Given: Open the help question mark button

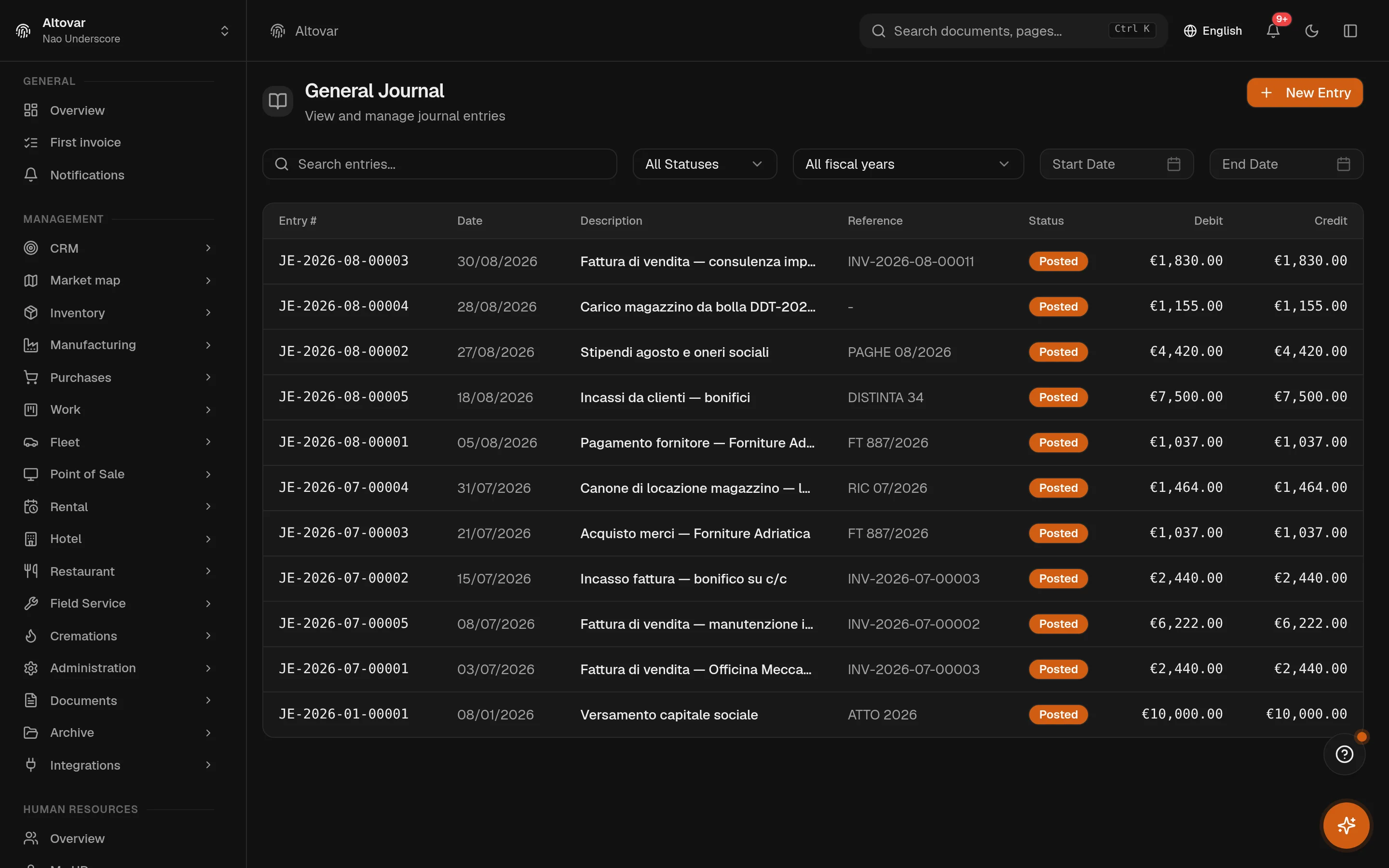Looking at the screenshot, I should (x=1344, y=754).
